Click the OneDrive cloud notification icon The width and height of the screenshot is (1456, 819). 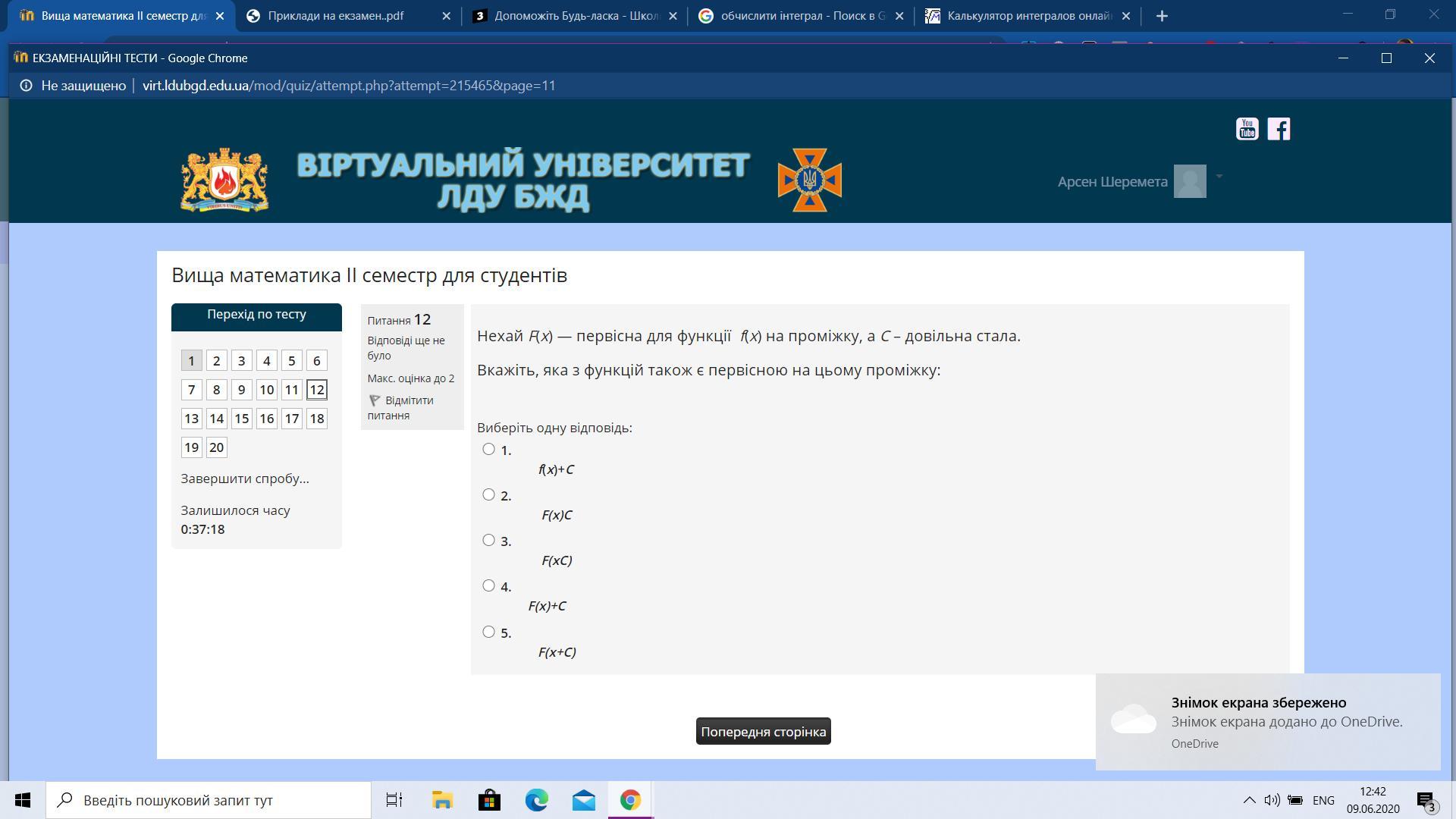[1134, 719]
